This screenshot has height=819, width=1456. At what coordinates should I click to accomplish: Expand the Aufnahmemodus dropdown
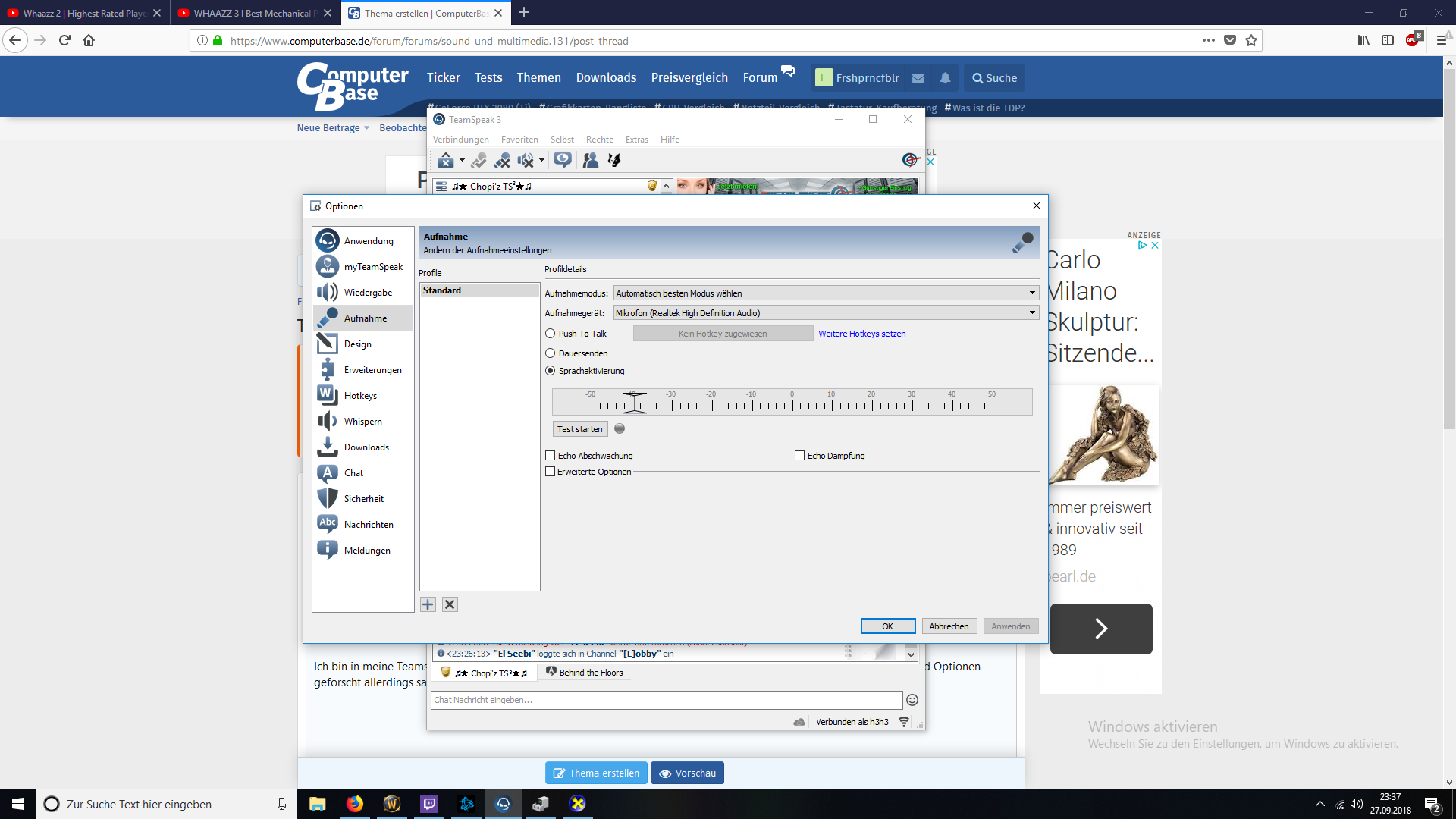pos(1031,293)
